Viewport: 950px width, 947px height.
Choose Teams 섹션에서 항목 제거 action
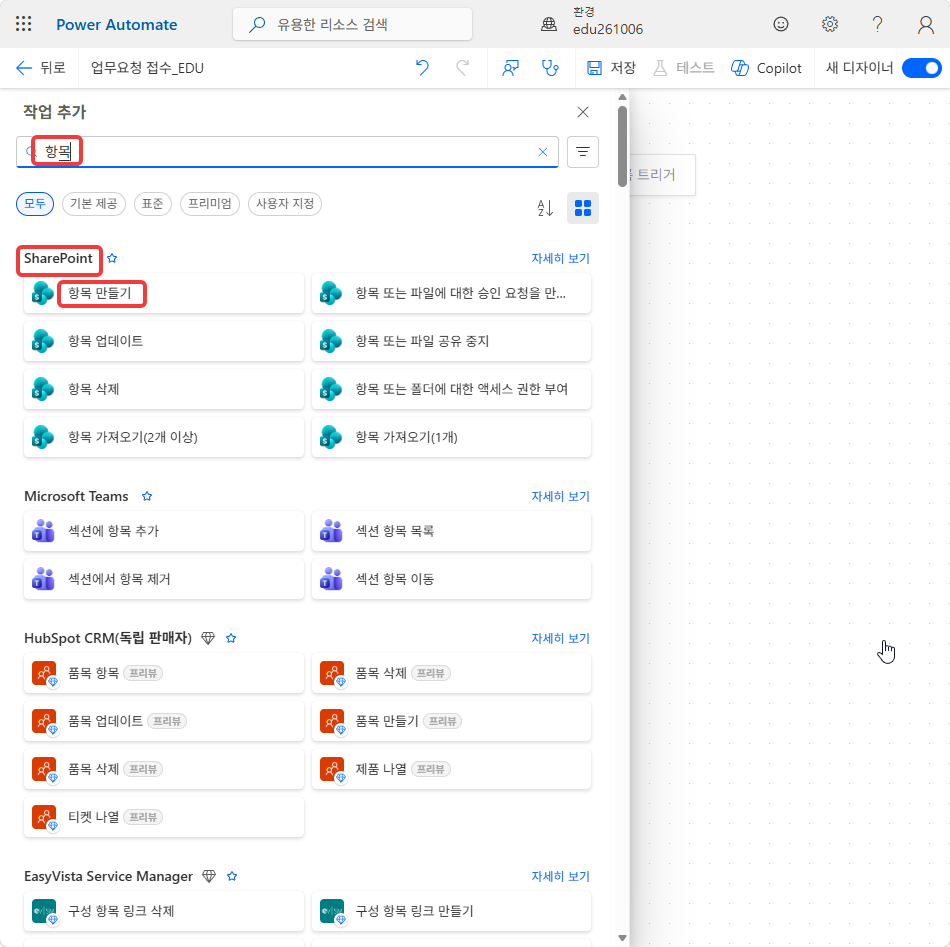(x=164, y=579)
